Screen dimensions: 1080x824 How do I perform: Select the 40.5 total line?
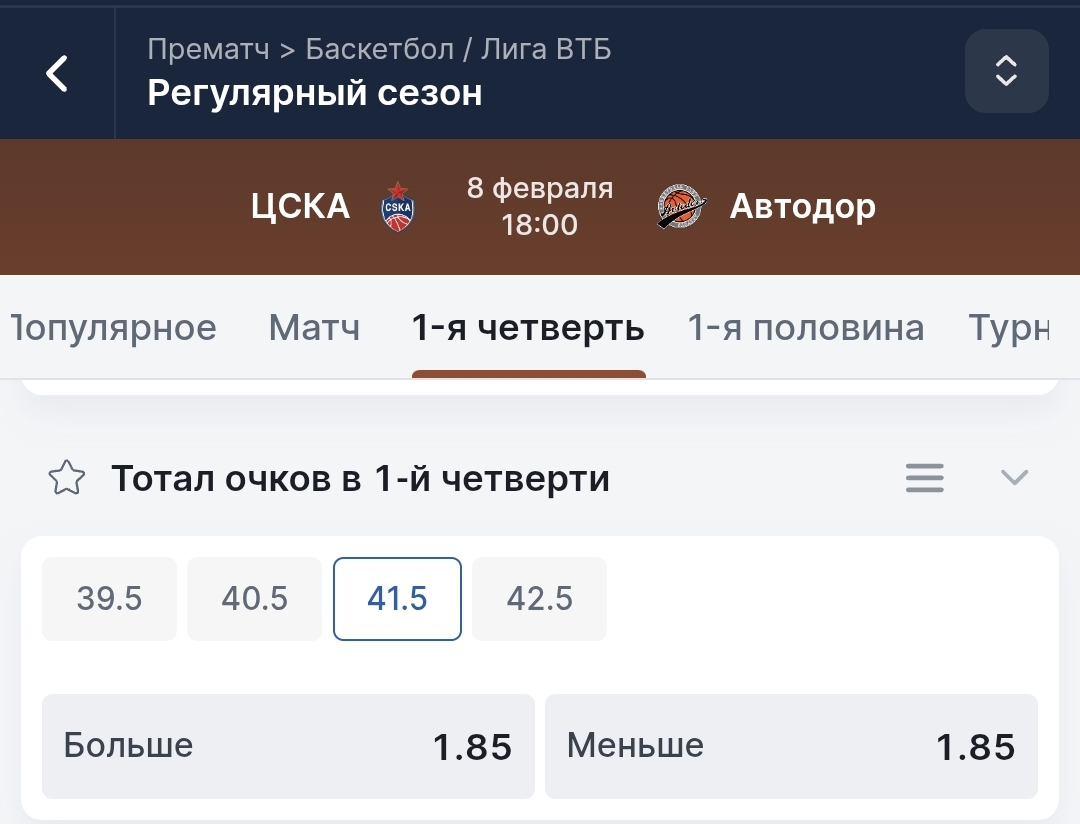[x=254, y=598]
